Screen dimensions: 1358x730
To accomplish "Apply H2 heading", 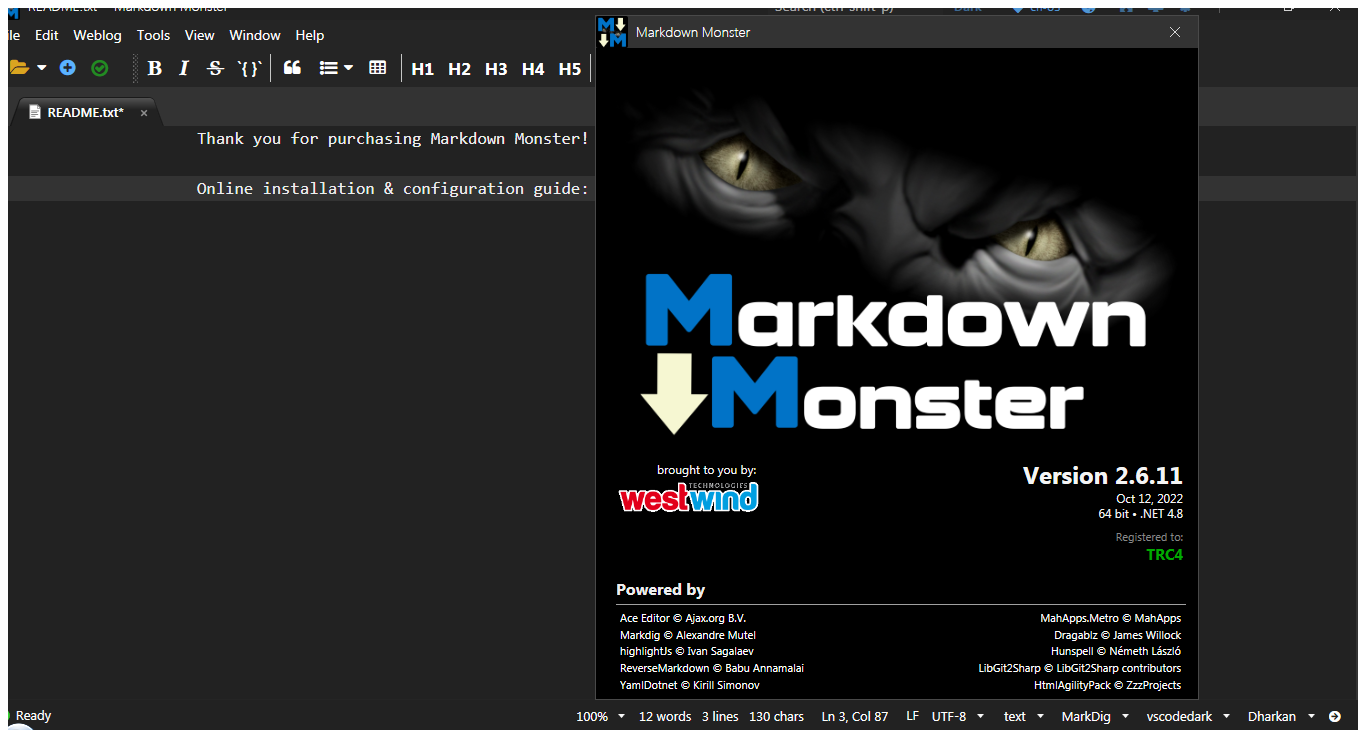I will (x=459, y=69).
